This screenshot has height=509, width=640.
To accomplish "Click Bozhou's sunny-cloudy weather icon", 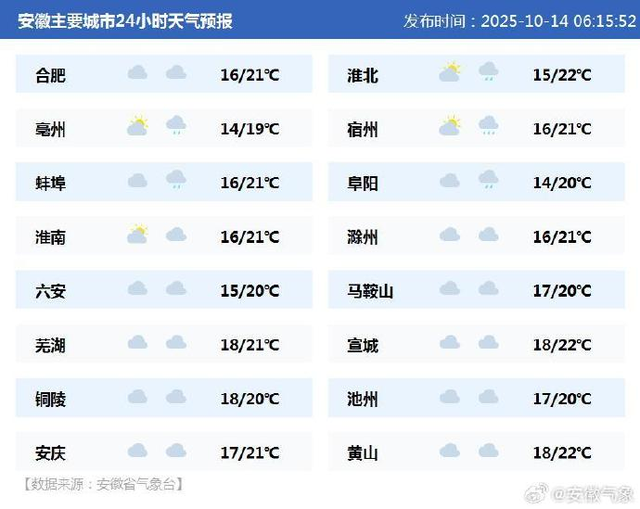I will pyautogui.click(x=138, y=126).
